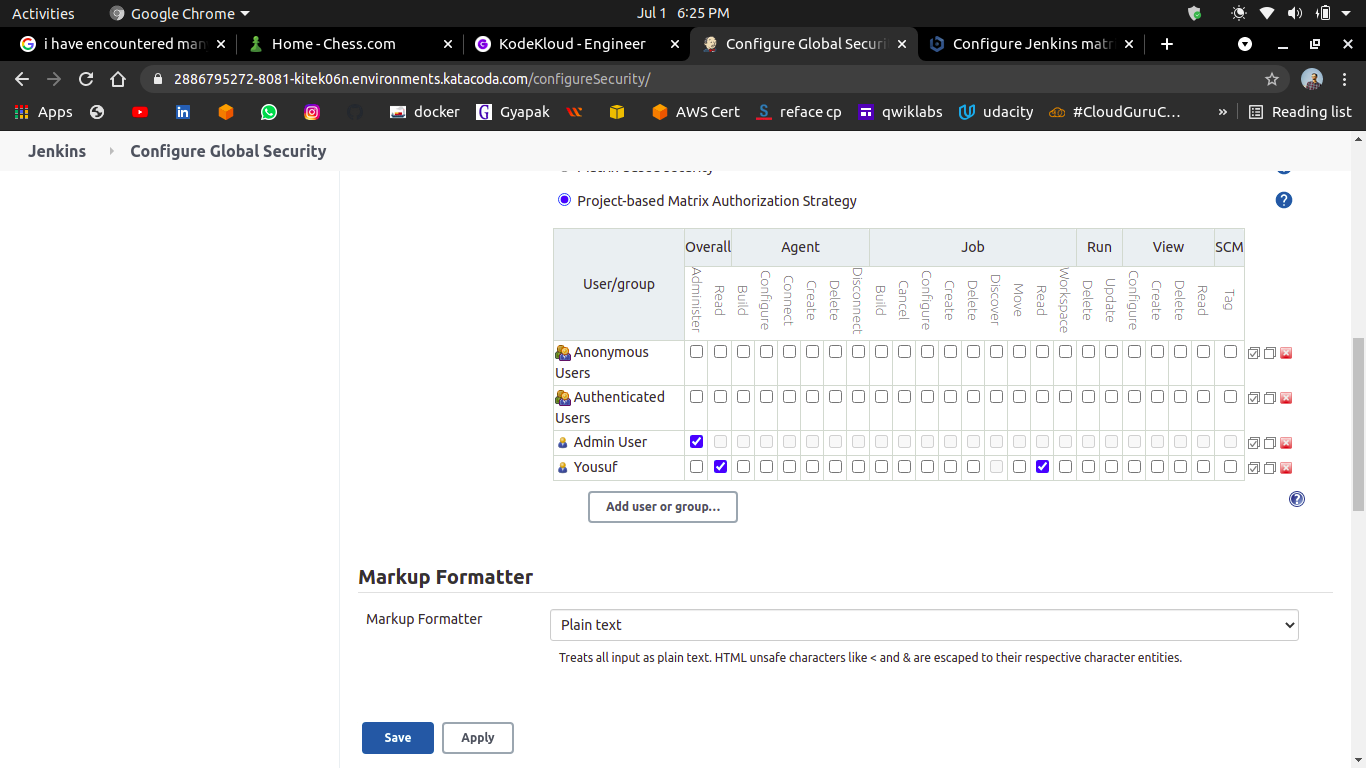Open help for Project-based Matrix Authorization Strategy
The height and width of the screenshot is (768, 1366).
[x=1284, y=200]
